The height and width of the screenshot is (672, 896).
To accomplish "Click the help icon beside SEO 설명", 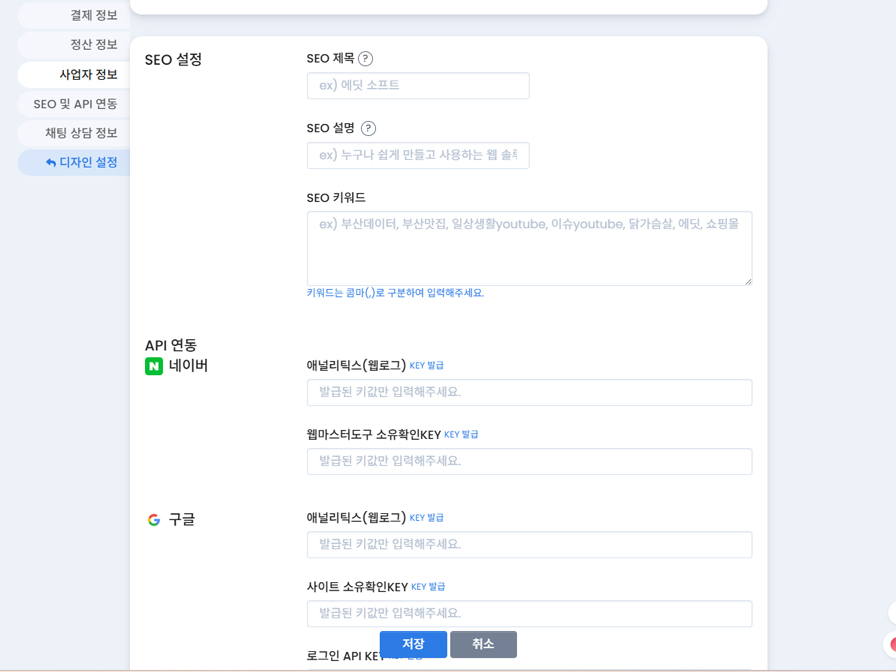I will point(368,128).
